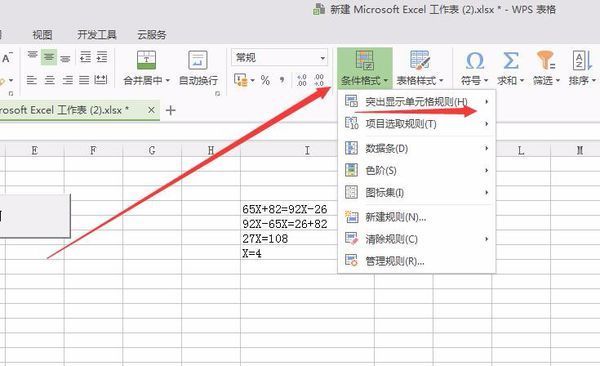Image resolution: width=600 pixels, height=366 pixels.
Task: Align text right icon
Action: click(x=67, y=80)
